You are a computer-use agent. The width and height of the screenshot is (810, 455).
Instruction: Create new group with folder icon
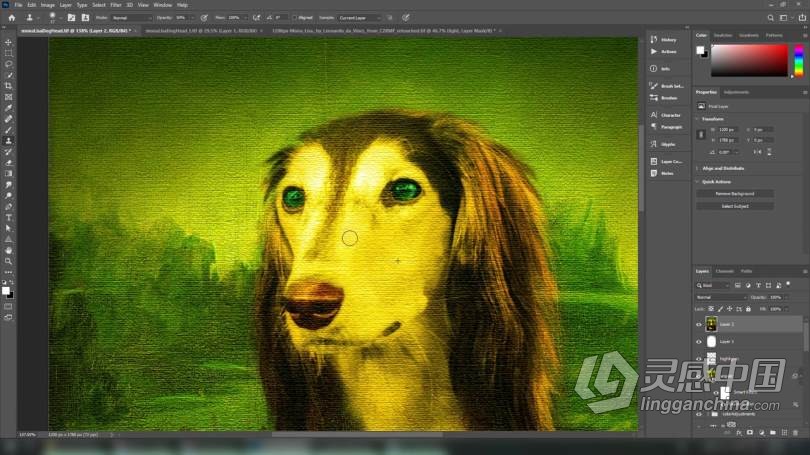773,433
